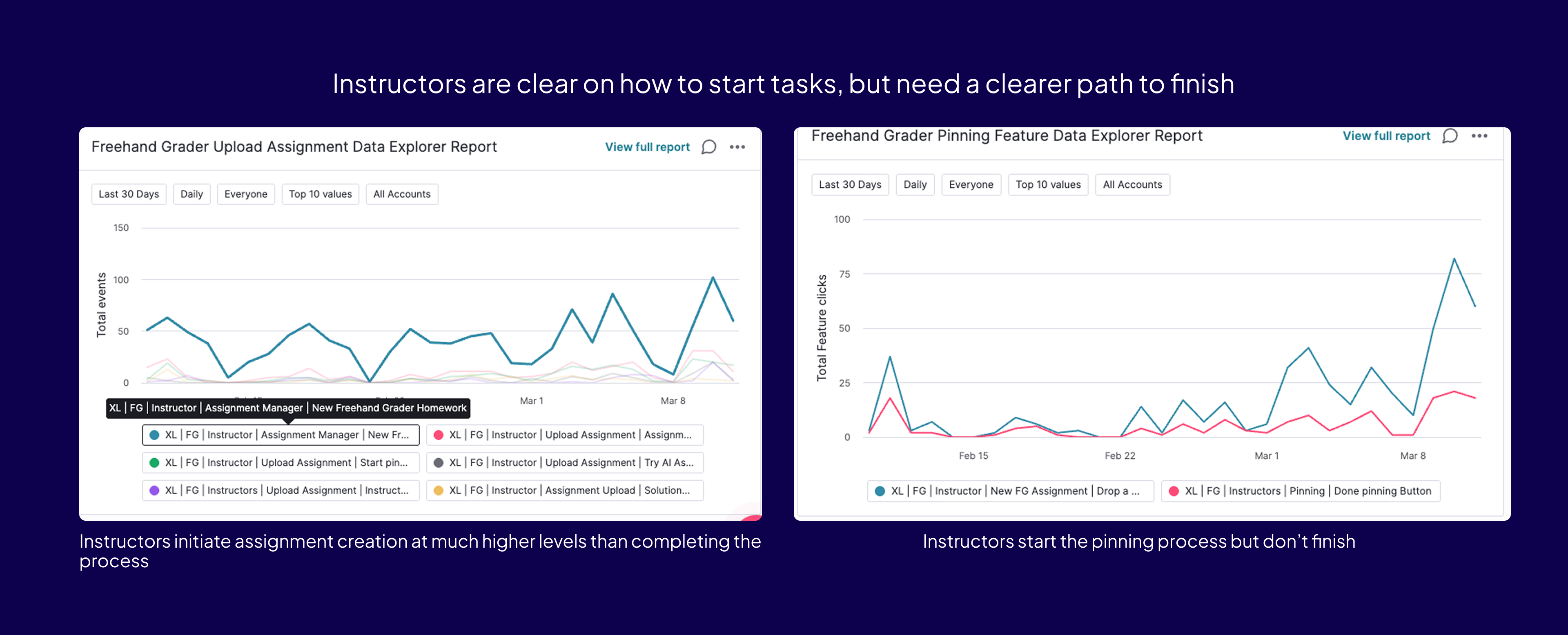Change Everyone segment in Pinning report
1568x635 pixels.
pos(971,184)
